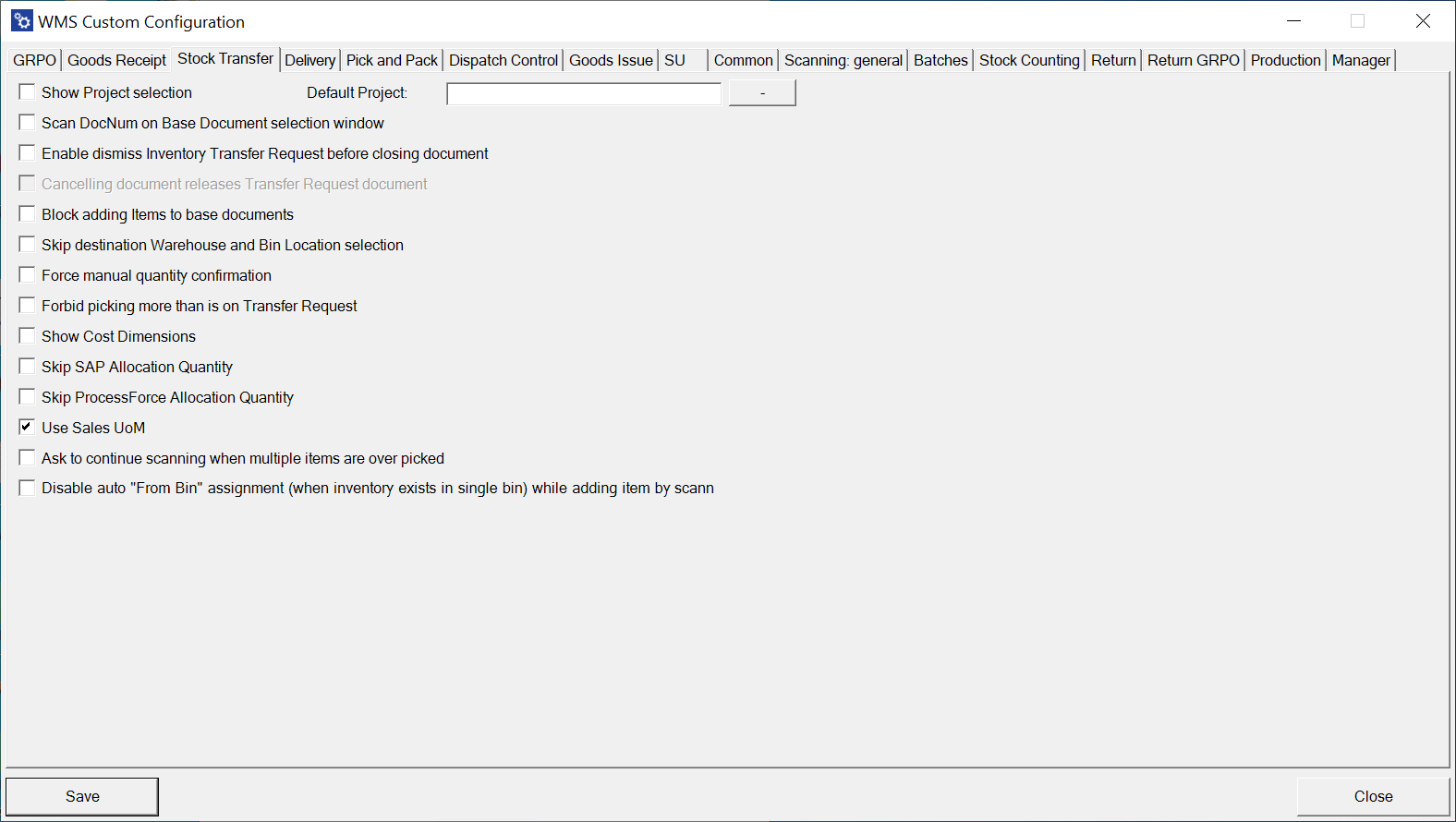1456x822 pixels.
Task: Enable Skip SAP Allocation Quantity option
Action: 28,367
